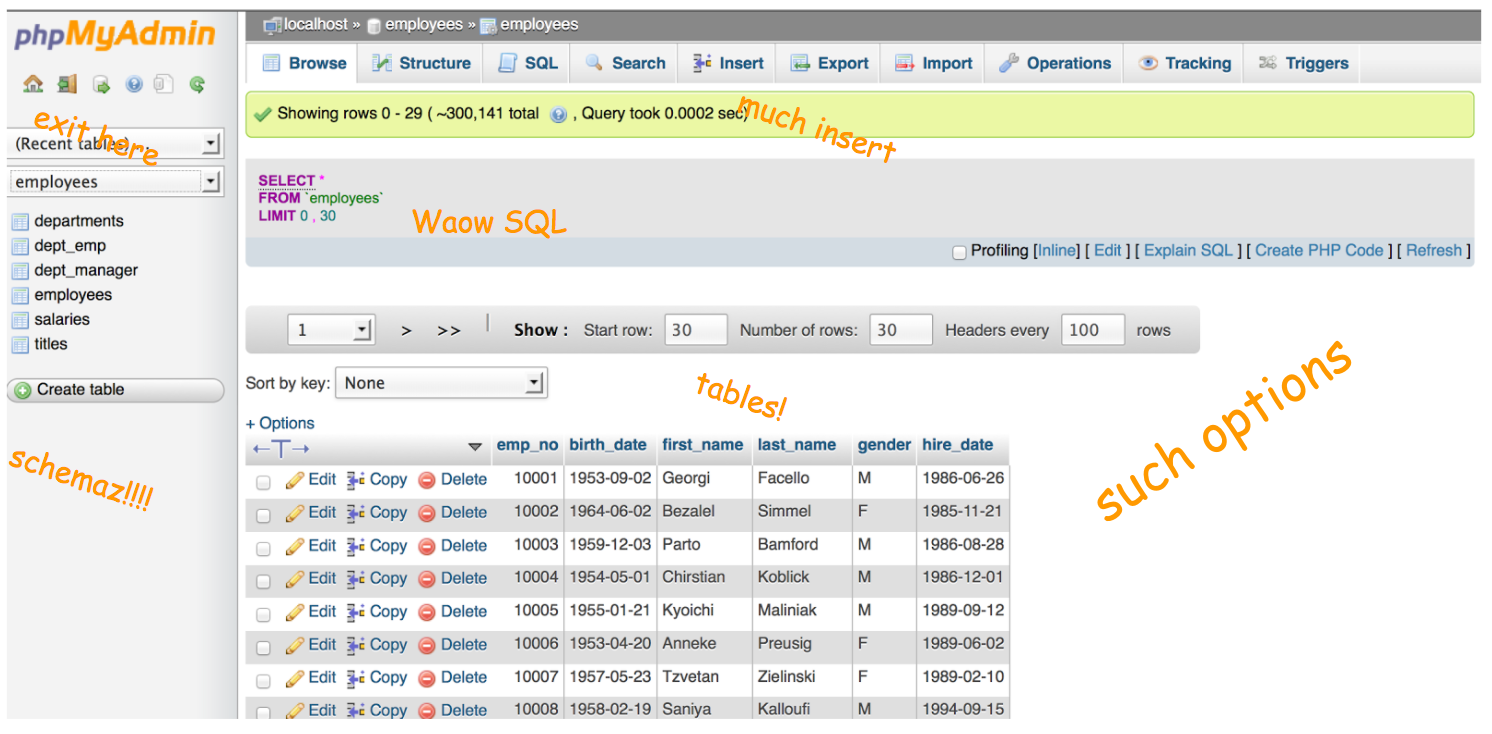Screen dimensions: 1492x734
Task: Switch to the Structure tab
Action: point(421,63)
